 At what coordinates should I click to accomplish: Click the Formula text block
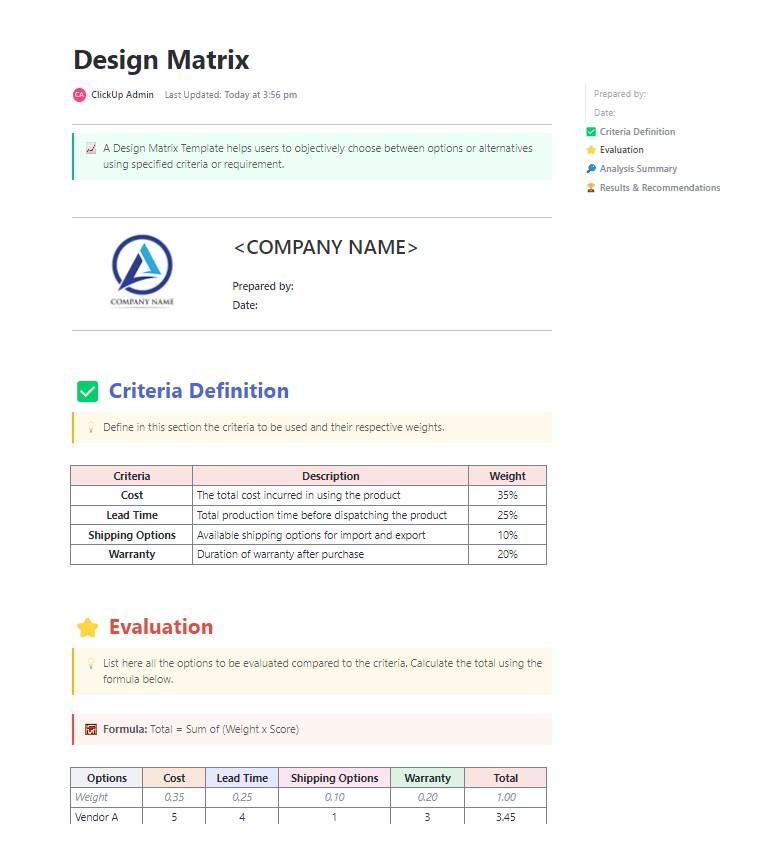(312, 729)
